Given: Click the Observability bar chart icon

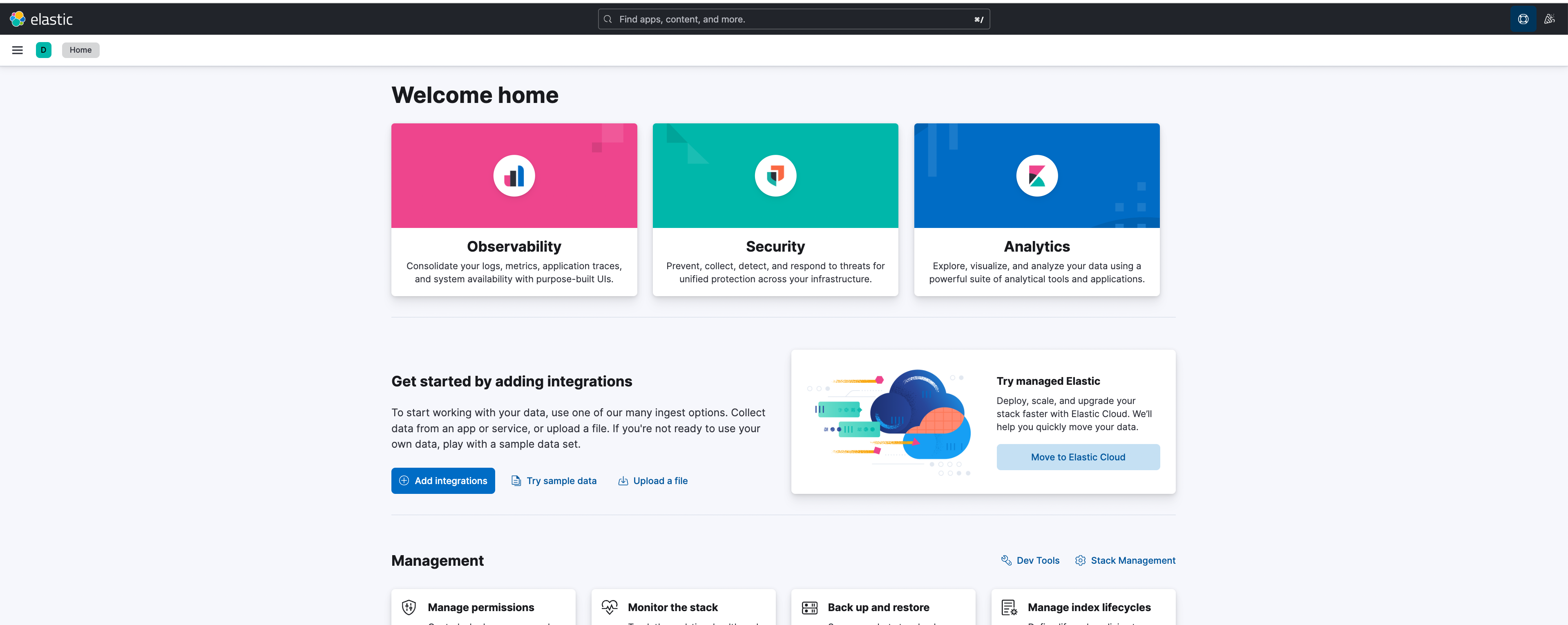Looking at the screenshot, I should 514,176.
